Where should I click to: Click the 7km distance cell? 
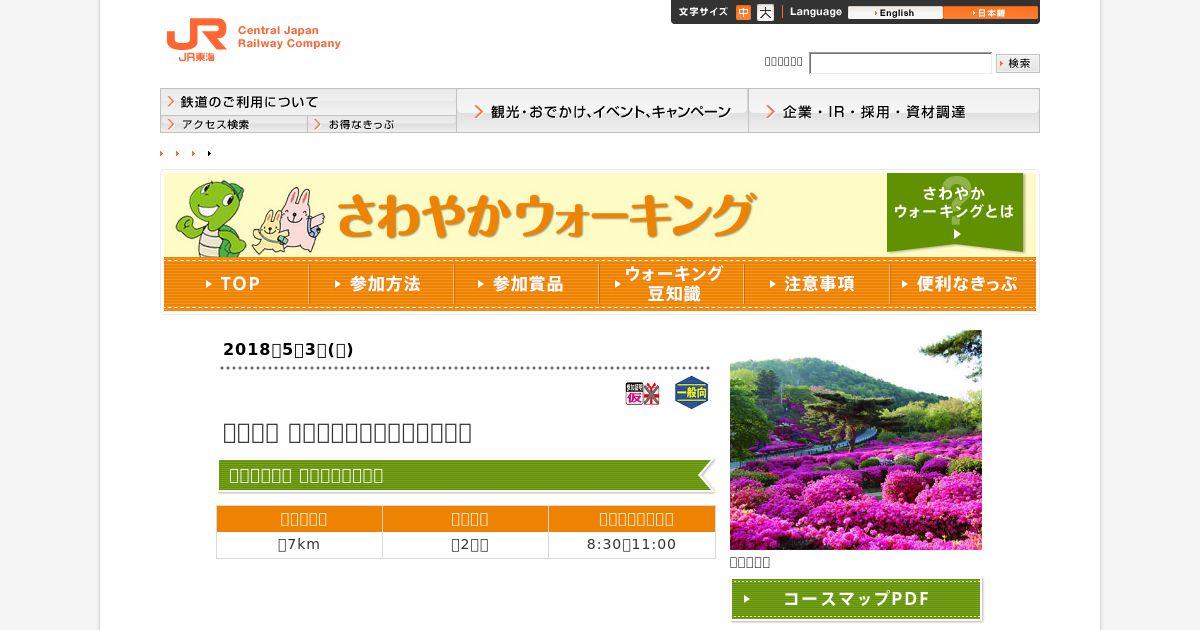click(299, 545)
